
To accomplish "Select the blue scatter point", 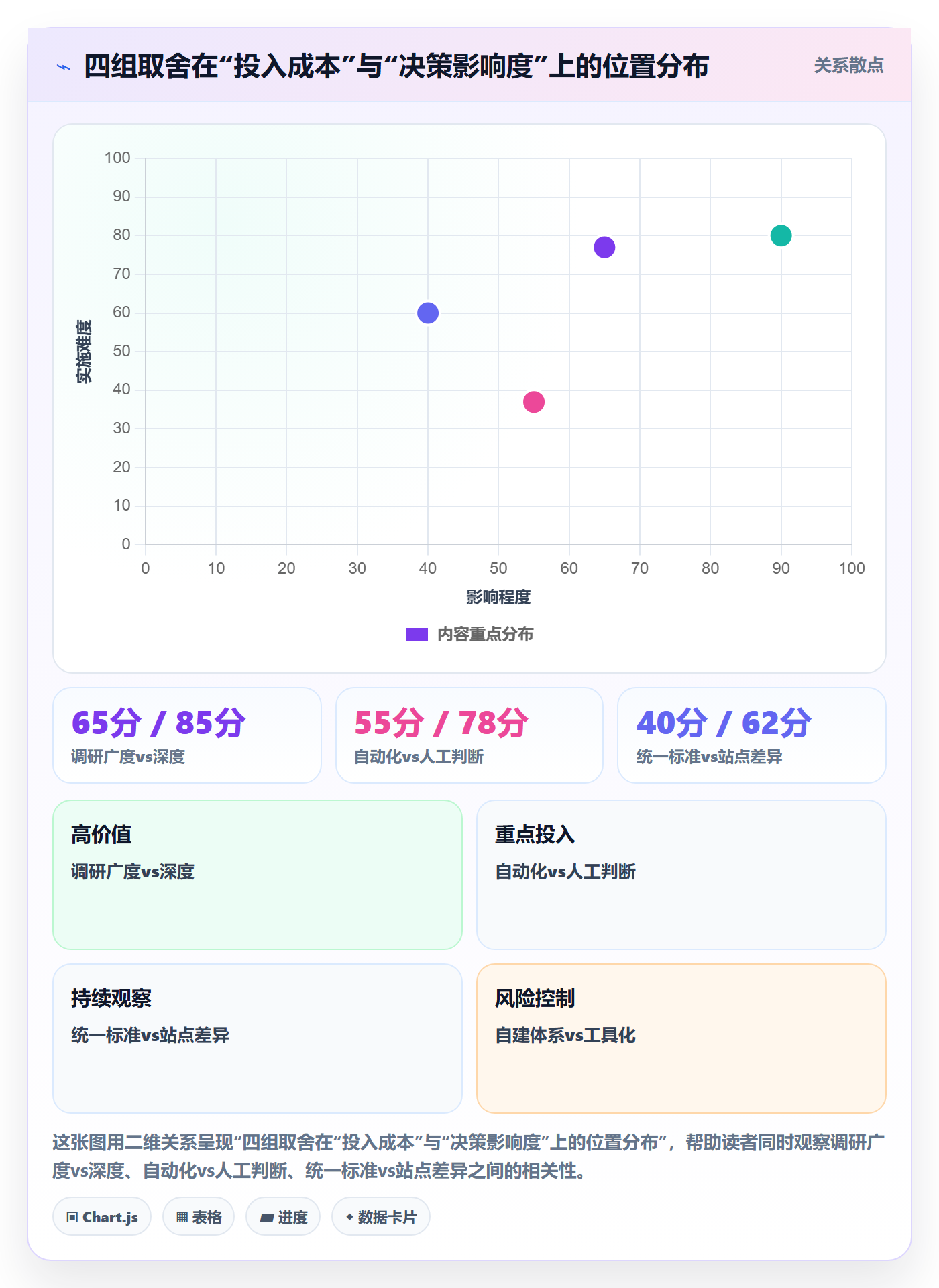I will point(428,313).
